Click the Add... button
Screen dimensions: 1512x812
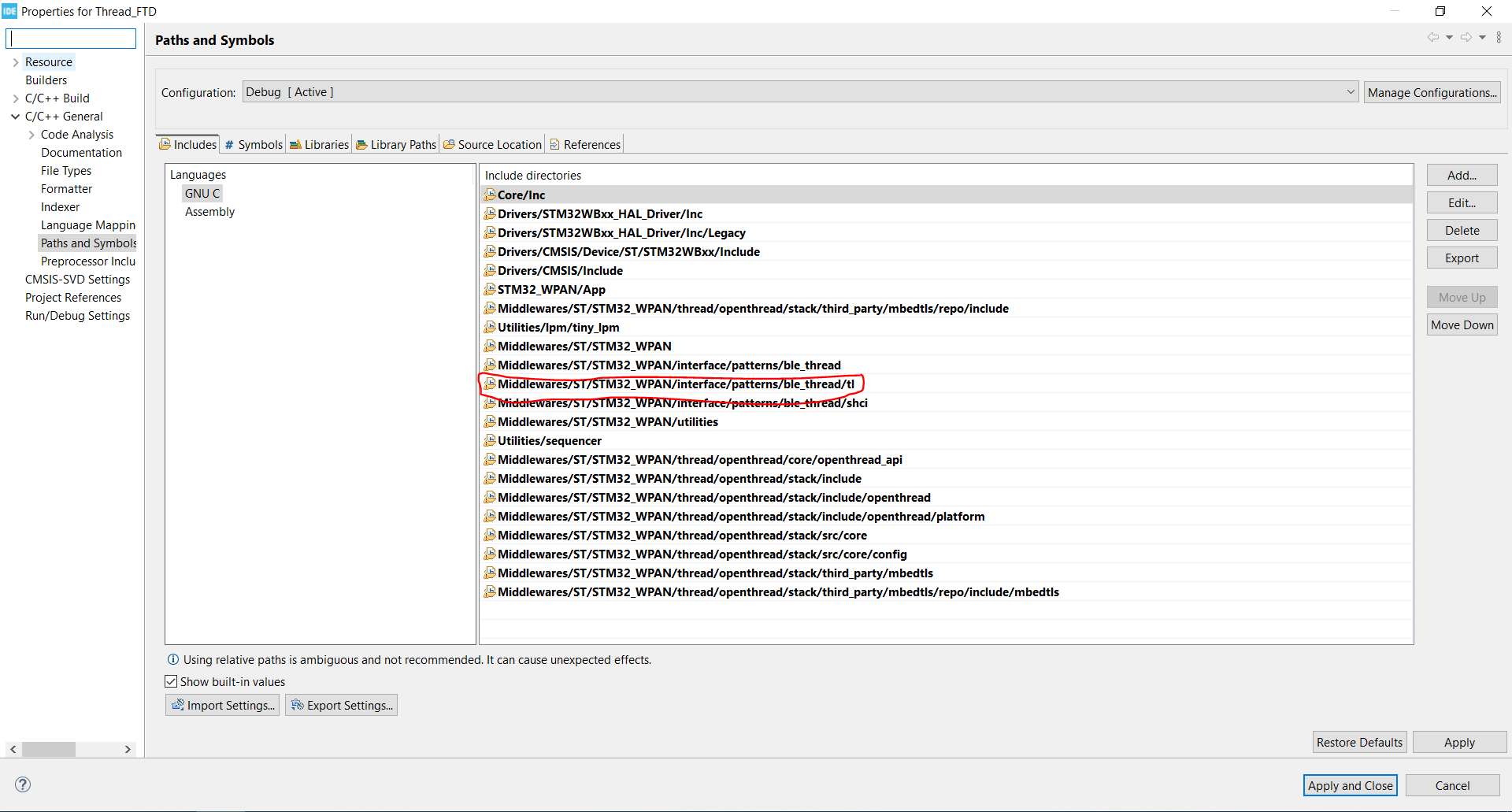point(1462,175)
